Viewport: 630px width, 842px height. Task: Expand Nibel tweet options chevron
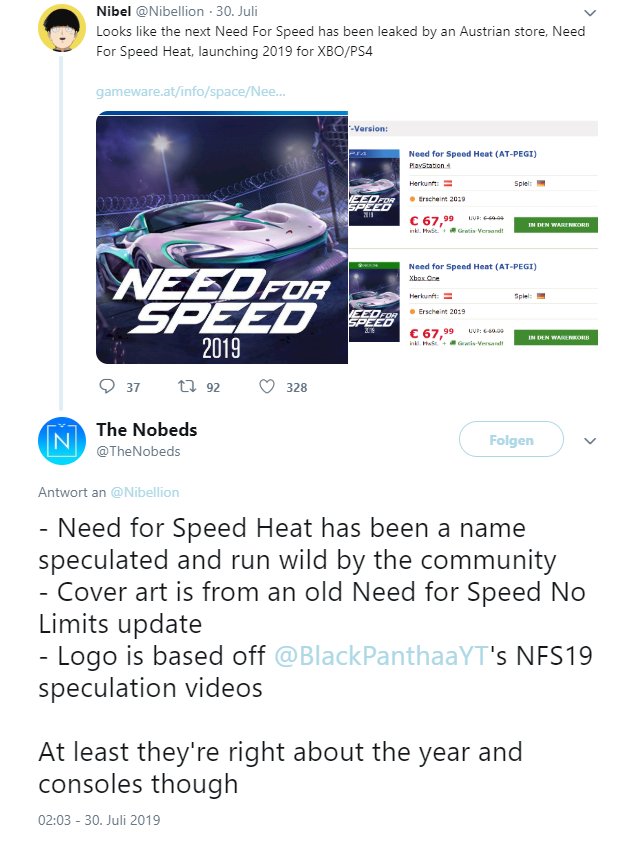pos(590,13)
